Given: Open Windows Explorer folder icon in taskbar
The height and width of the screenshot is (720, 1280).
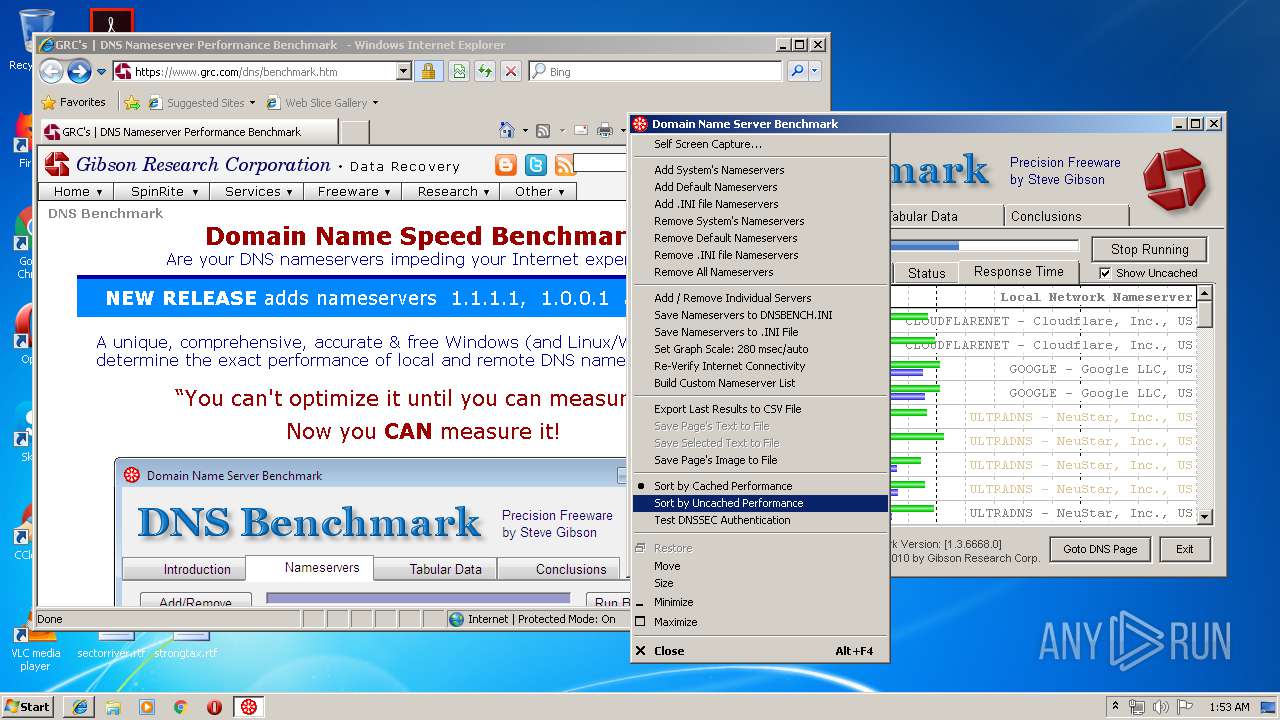Looking at the screenshot, I should point(113,706).
